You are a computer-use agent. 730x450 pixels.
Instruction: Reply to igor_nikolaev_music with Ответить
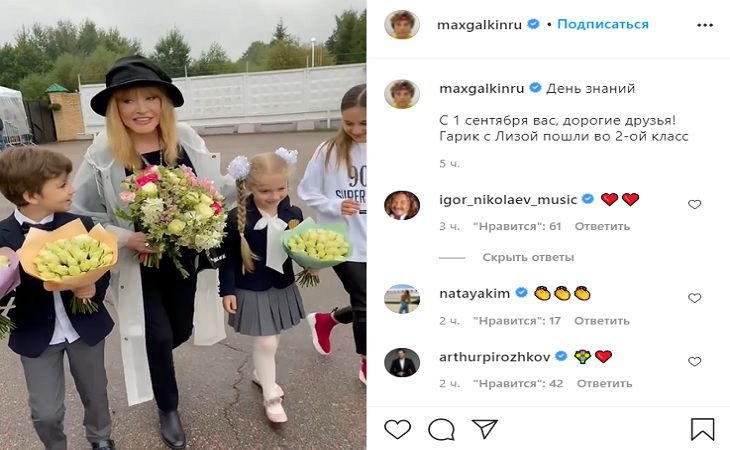point(602,226)
